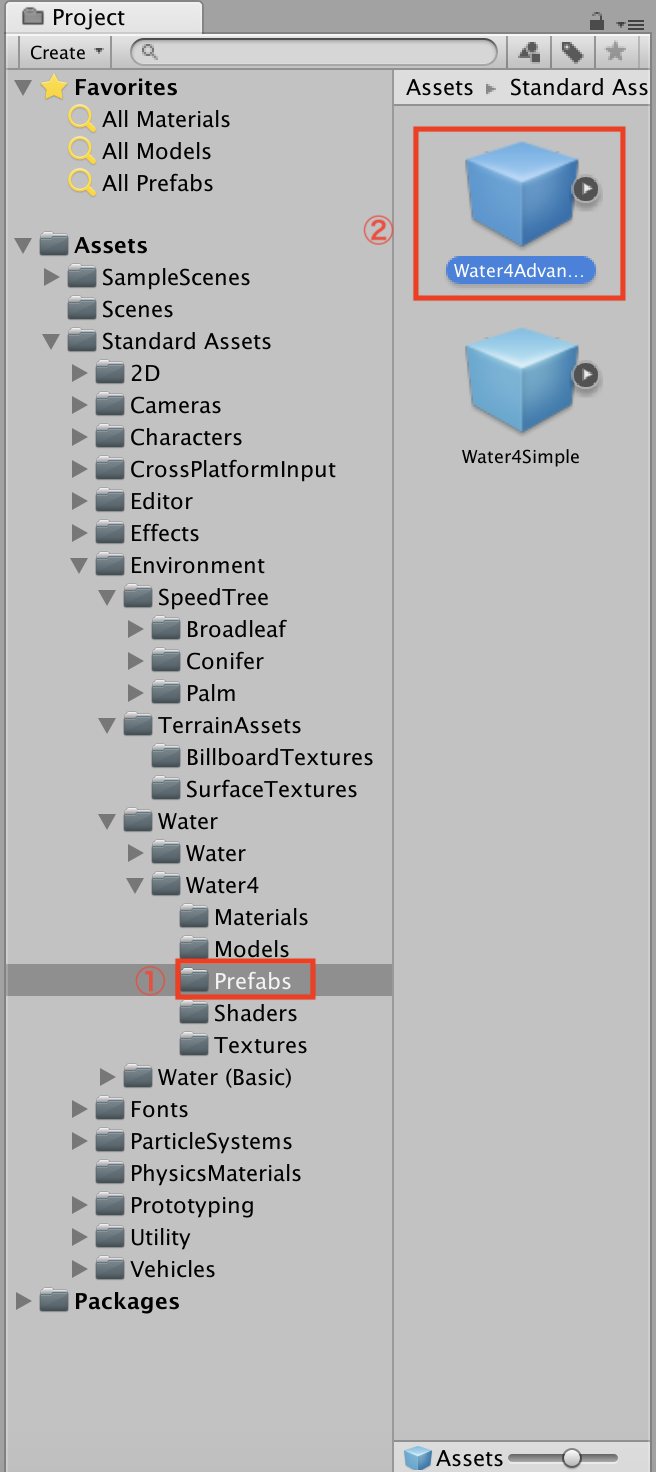656x1472 pixels.
Task: Collapse the Environment folder
Action: pos(80,565)
